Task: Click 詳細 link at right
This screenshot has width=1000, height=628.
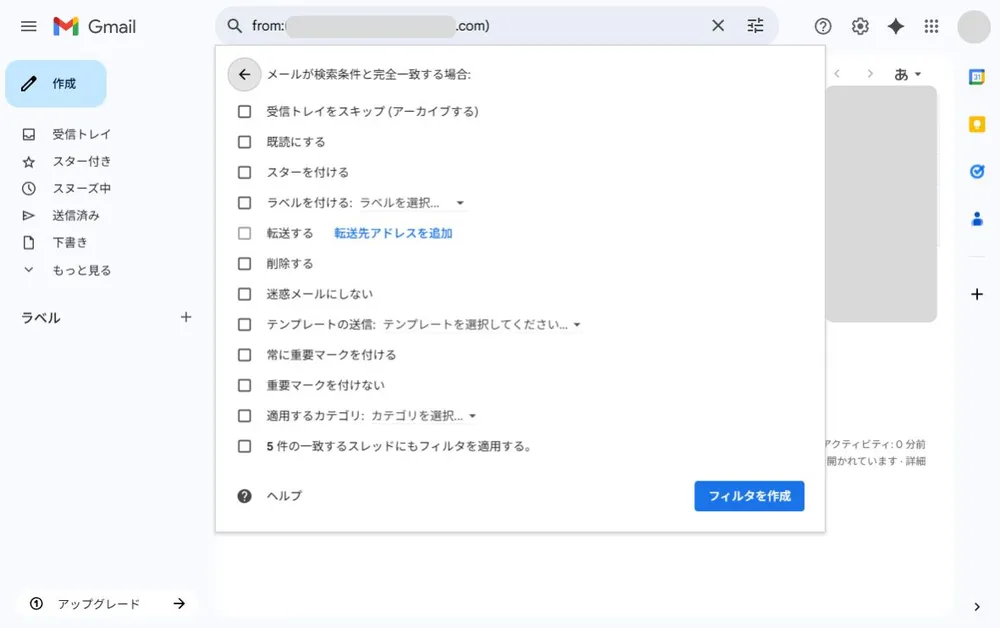Action: (x=916, y=461)
